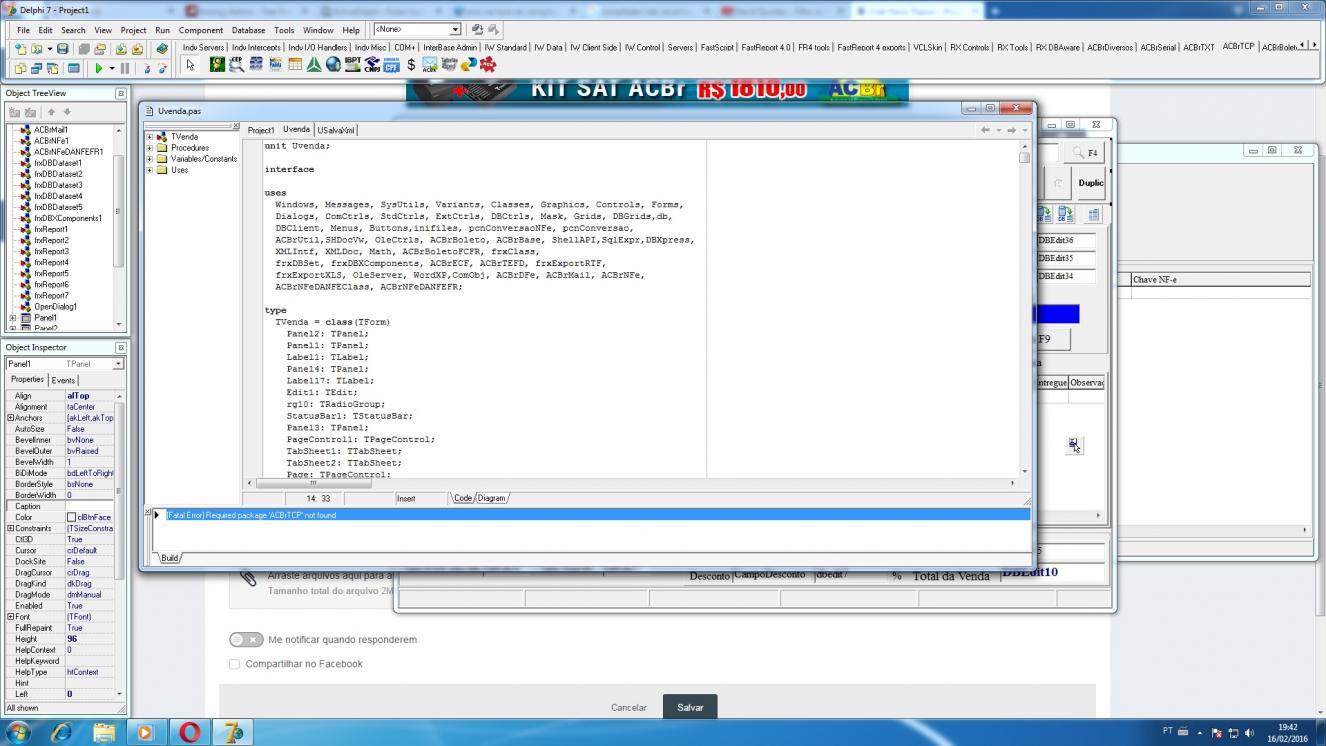1326x746 pixels.
Task: Click Toggle Form/Unit toolbar icon
Action: pyautogui.click(x=52, y=68)
